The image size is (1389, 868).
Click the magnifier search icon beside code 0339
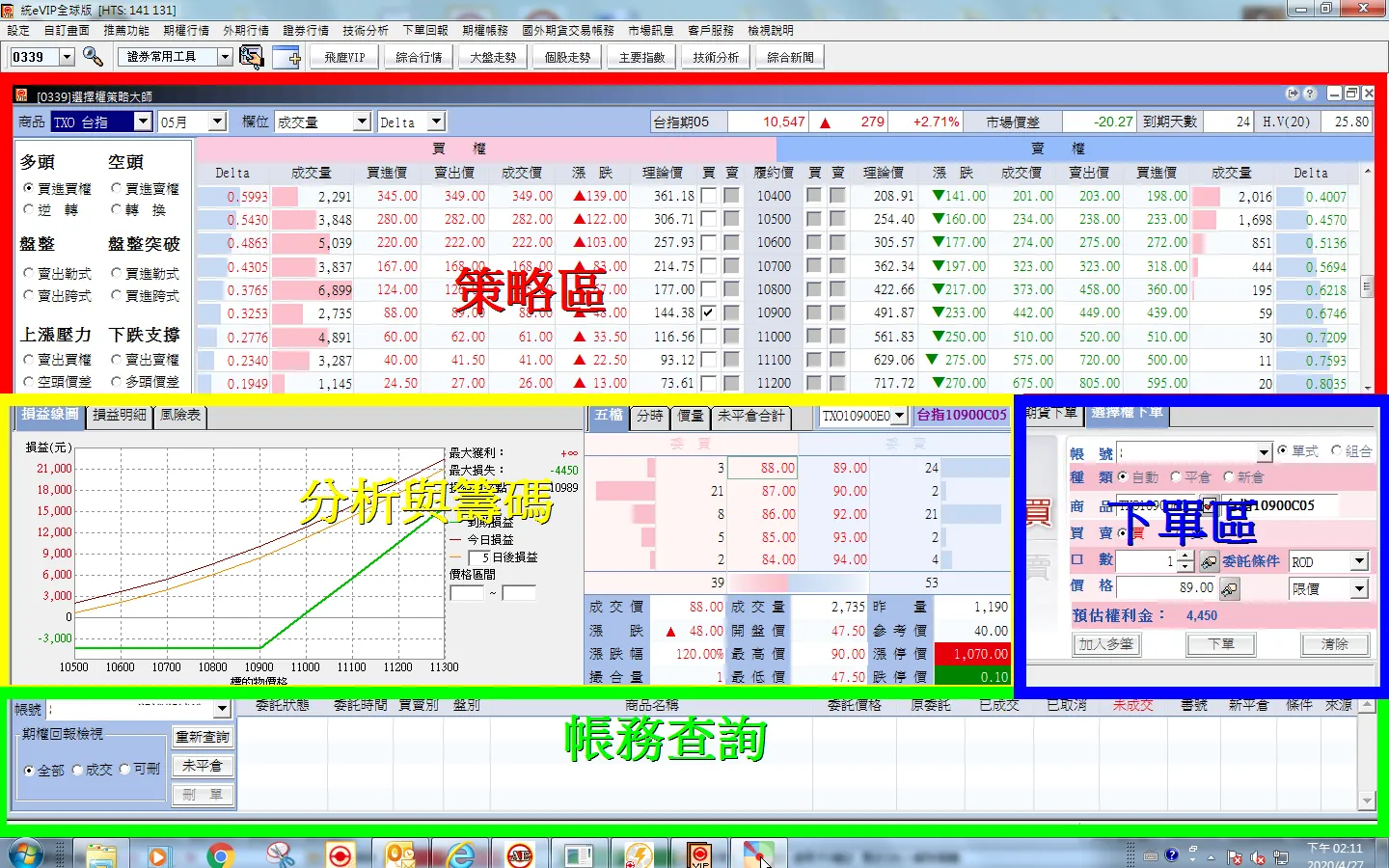click(93, 57)
